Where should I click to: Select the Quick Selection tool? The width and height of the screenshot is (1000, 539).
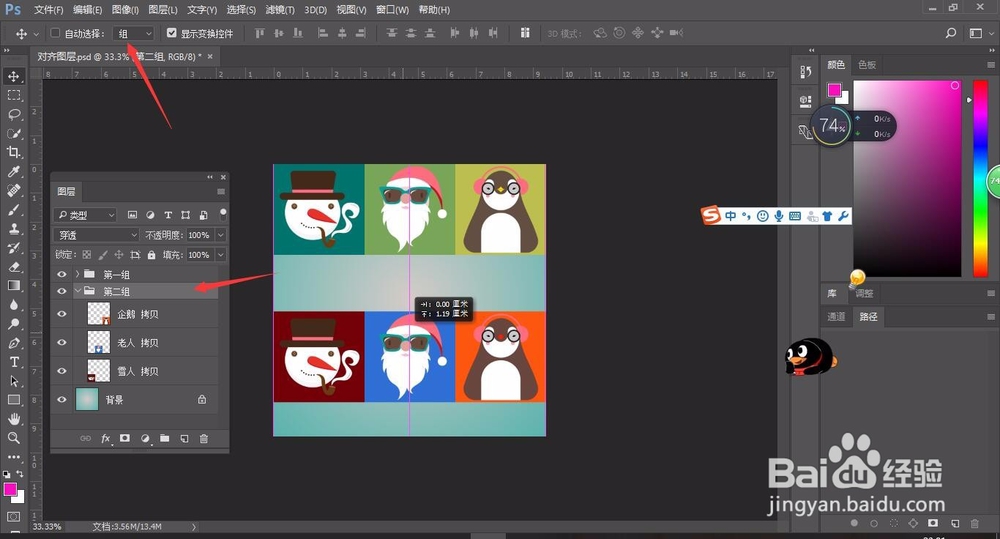[x=13, y=133]
